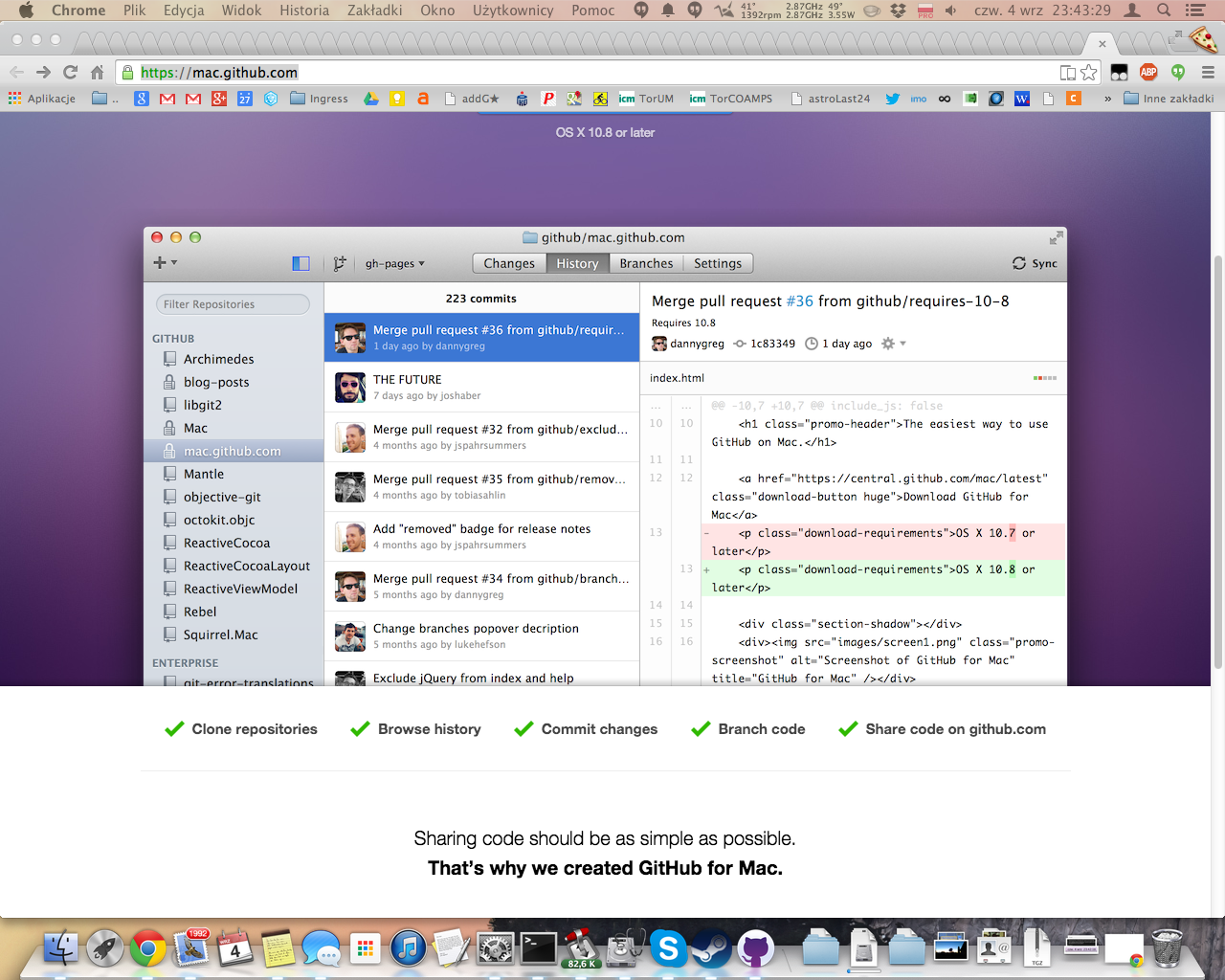Click the Filter Repositories field
Viewport: 1225px width, 980px height.
click(233, 304)
